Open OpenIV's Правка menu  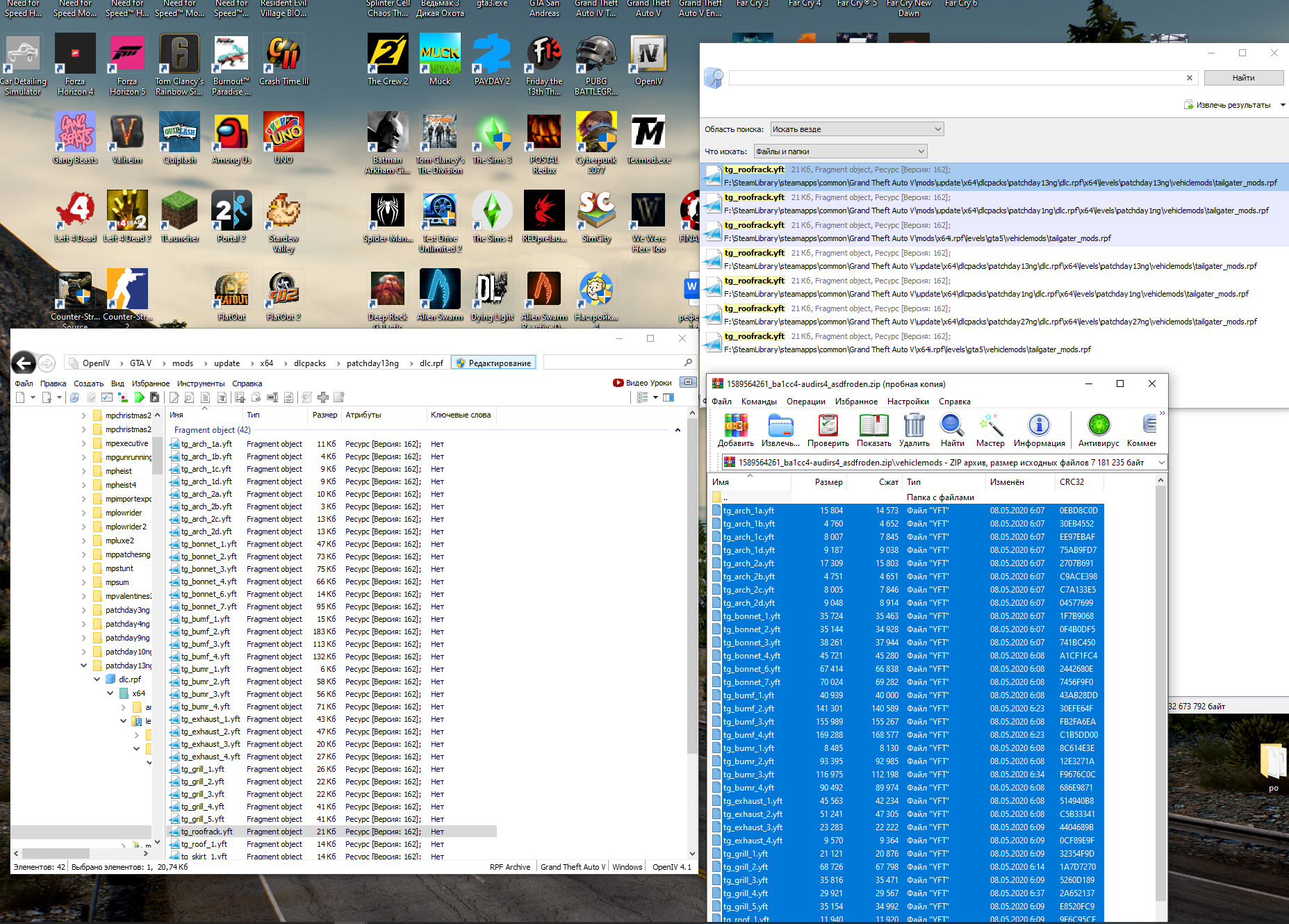pos(53,383)
